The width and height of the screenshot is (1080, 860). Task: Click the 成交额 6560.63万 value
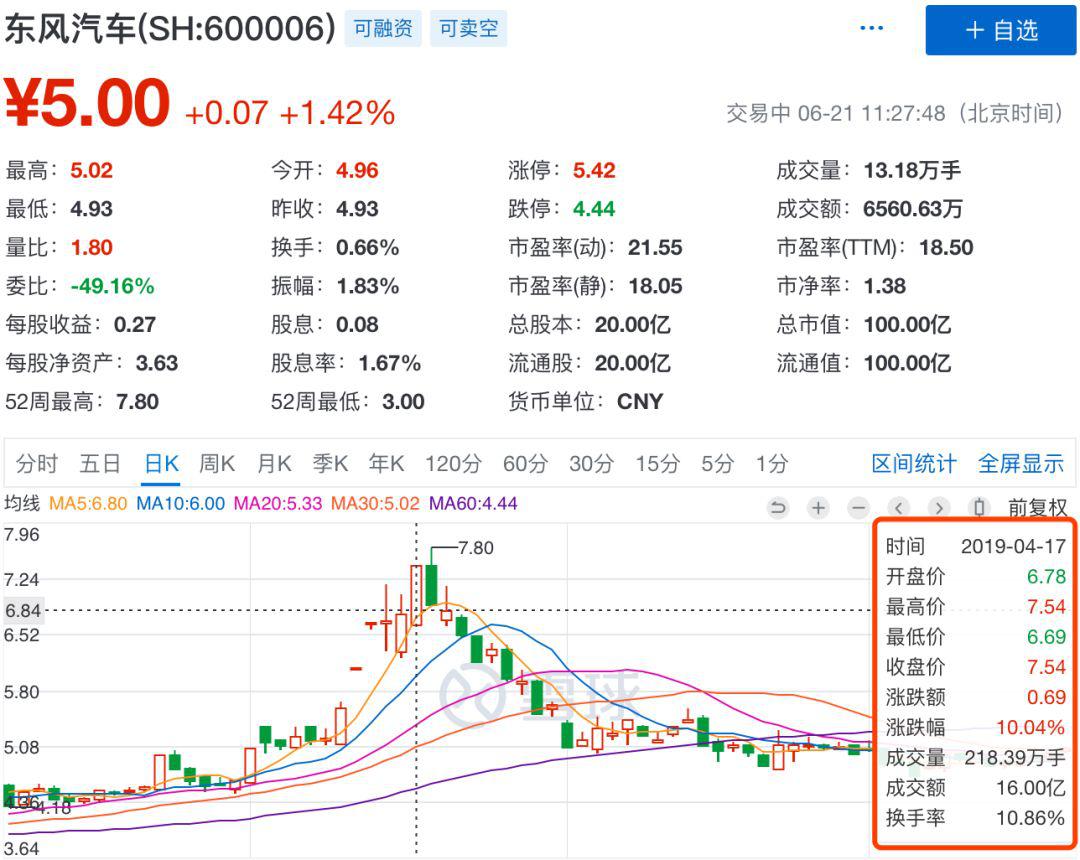click(x=913, y=209)
